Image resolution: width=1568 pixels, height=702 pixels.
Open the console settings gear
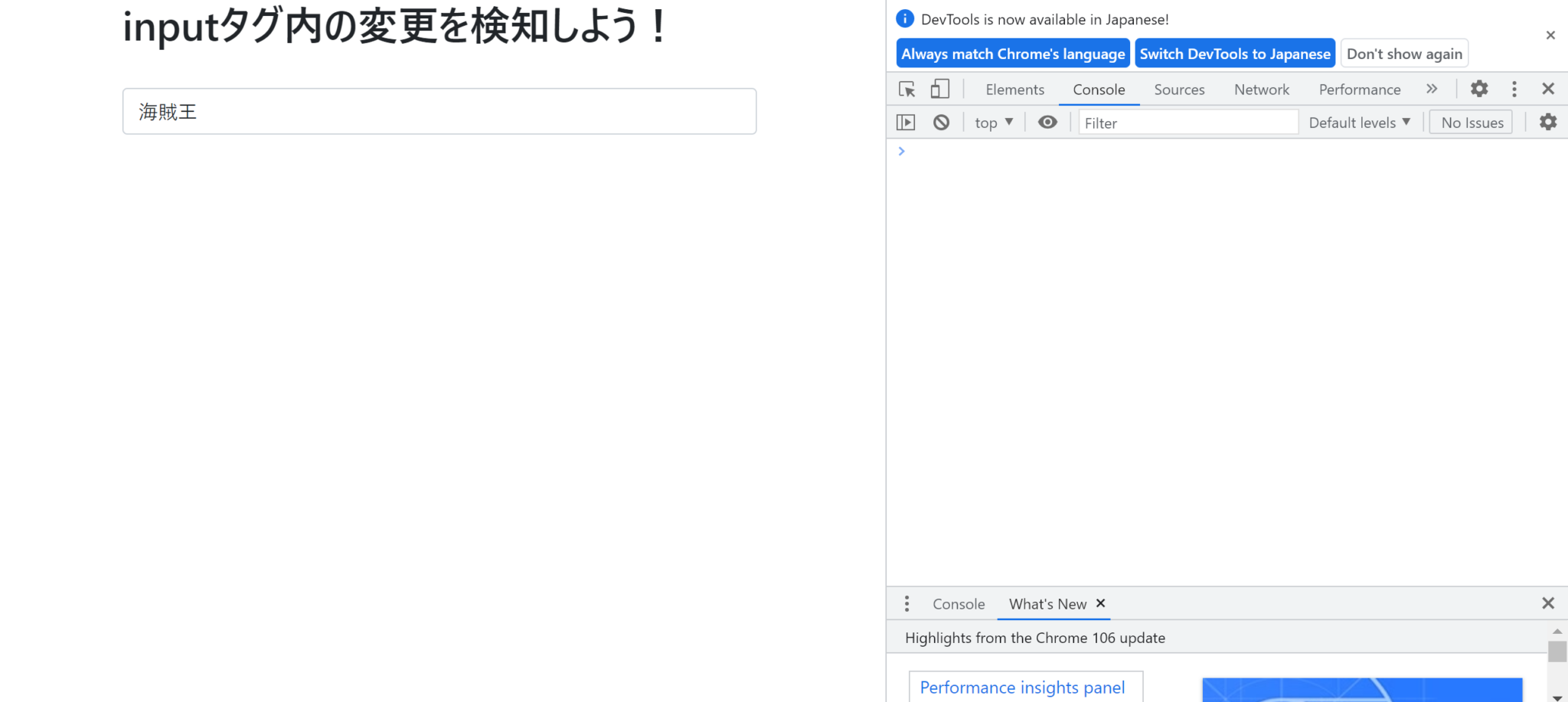click(1548, 122)
